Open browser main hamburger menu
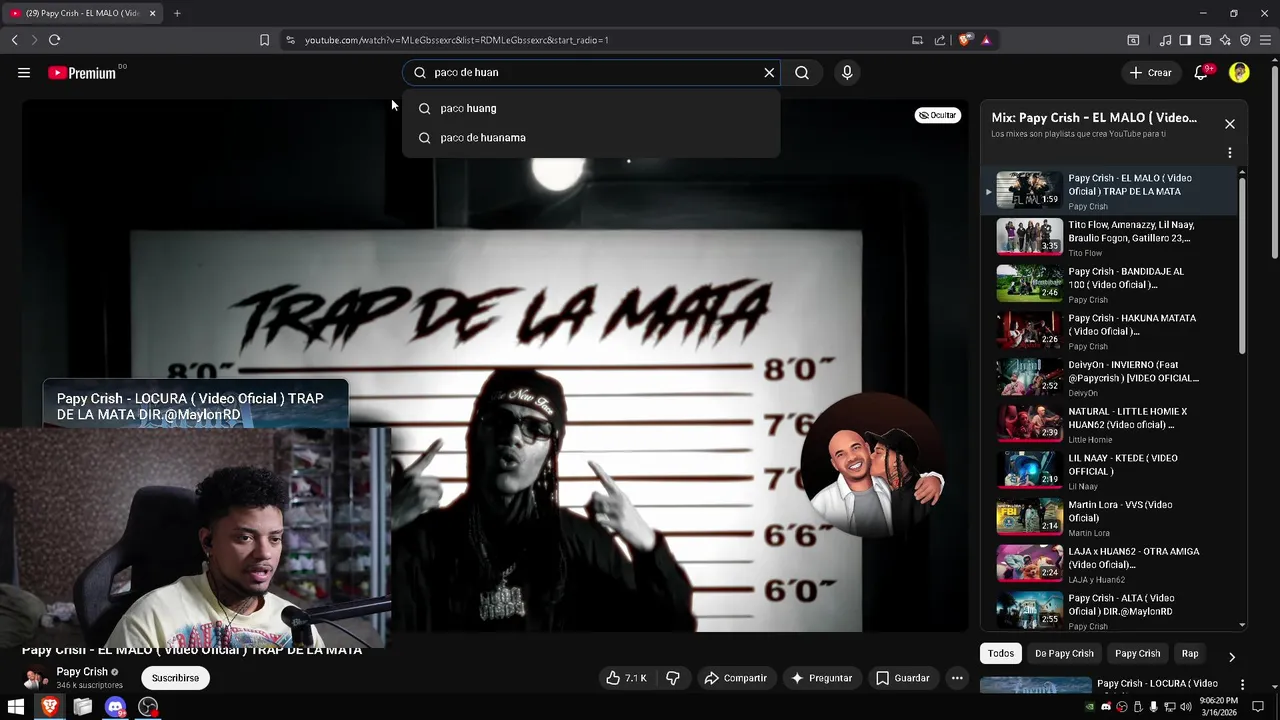This screenshot has width=1280, height=720. coord(1265,40)
